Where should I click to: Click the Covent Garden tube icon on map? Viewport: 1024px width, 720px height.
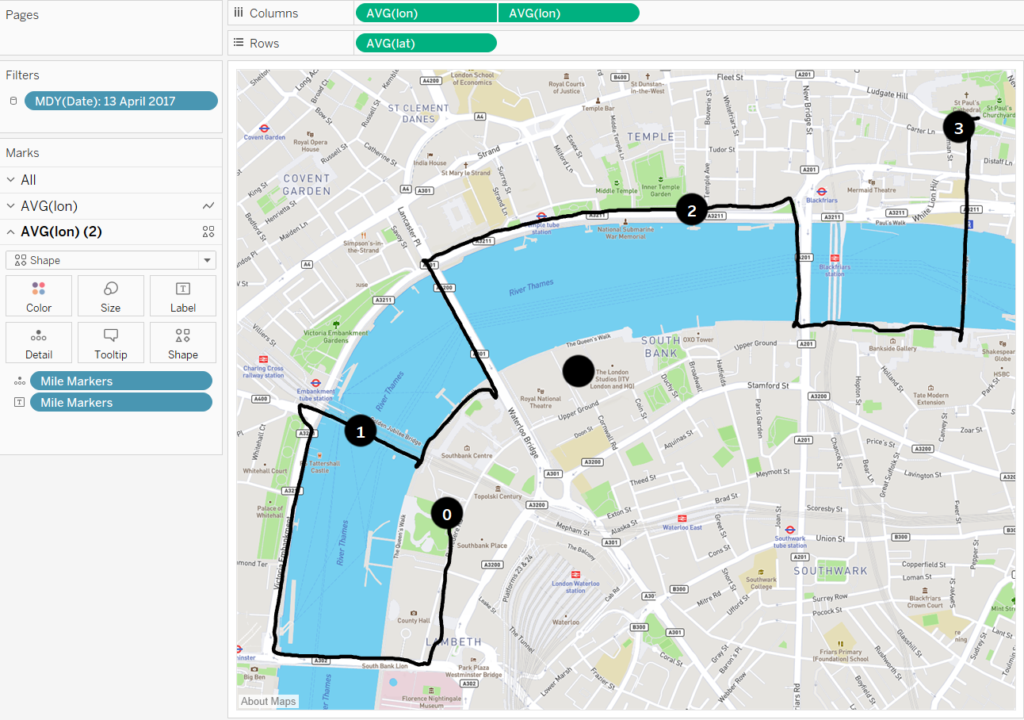pos(264,129)
